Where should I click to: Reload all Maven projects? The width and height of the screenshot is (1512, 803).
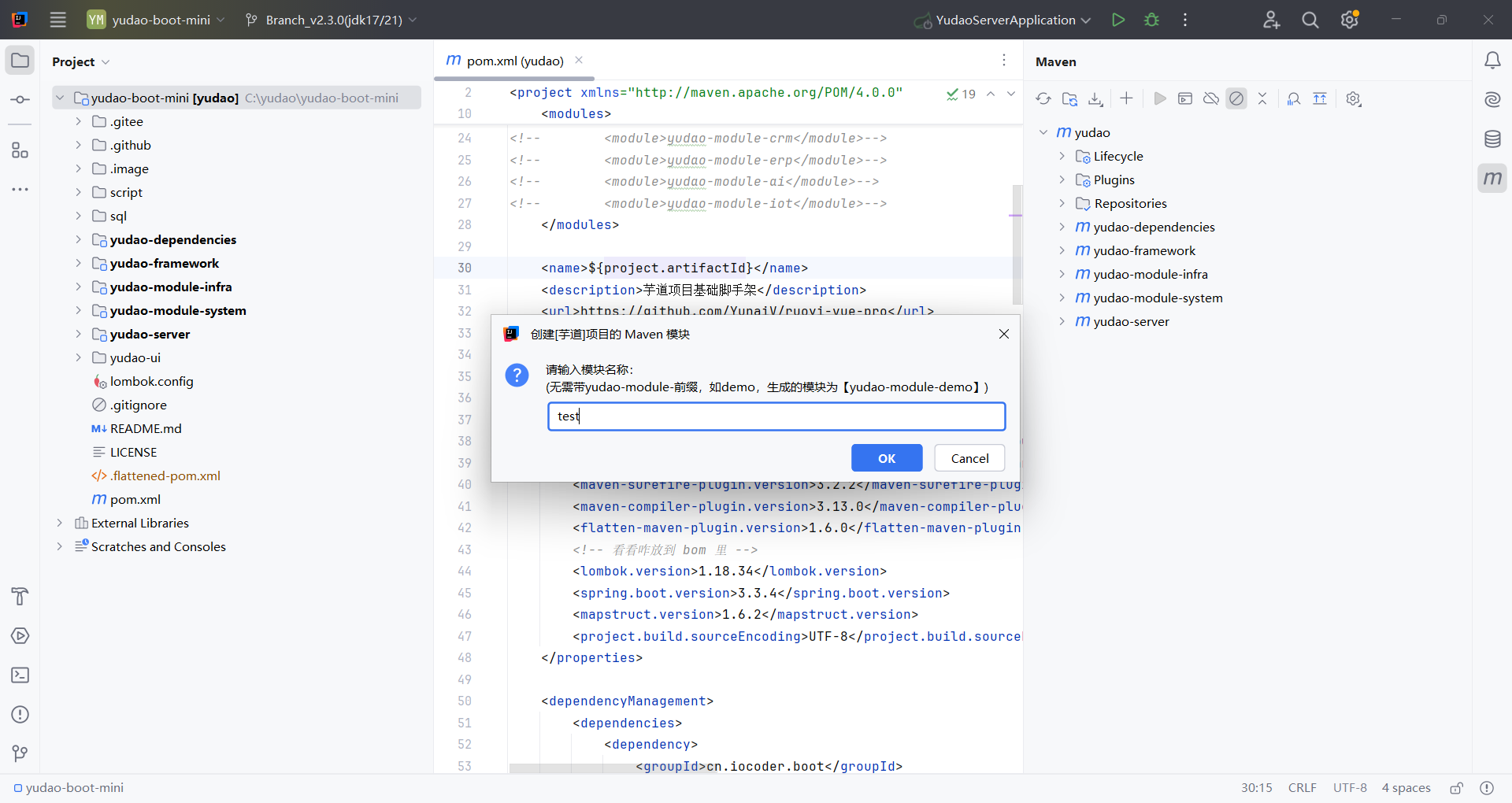coord(1043,98)
